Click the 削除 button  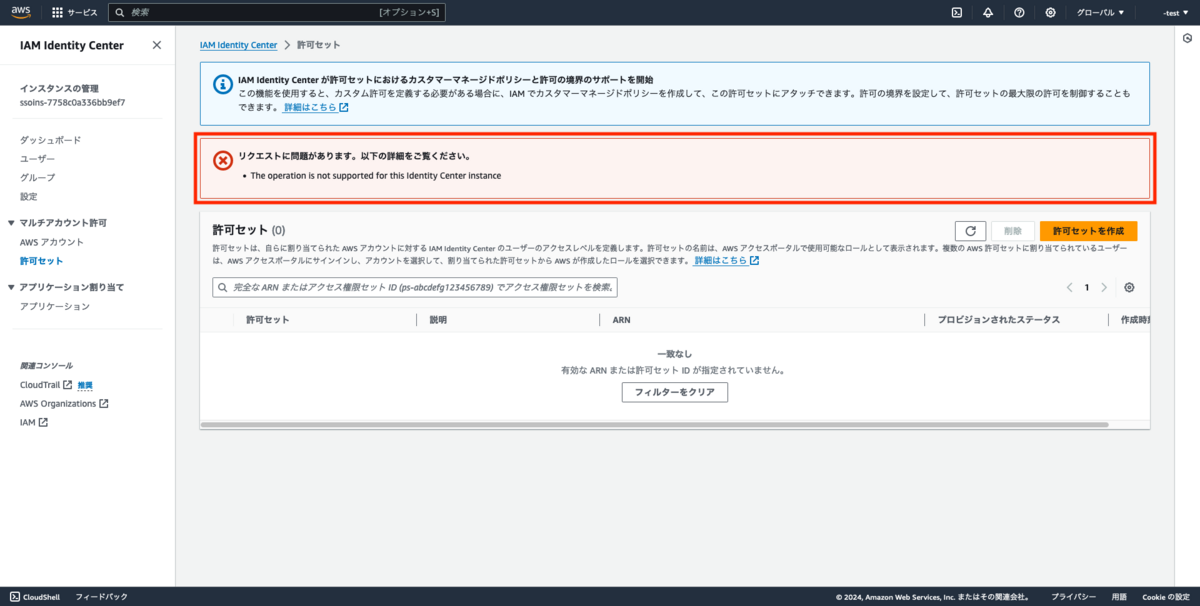coord(1013,230)
